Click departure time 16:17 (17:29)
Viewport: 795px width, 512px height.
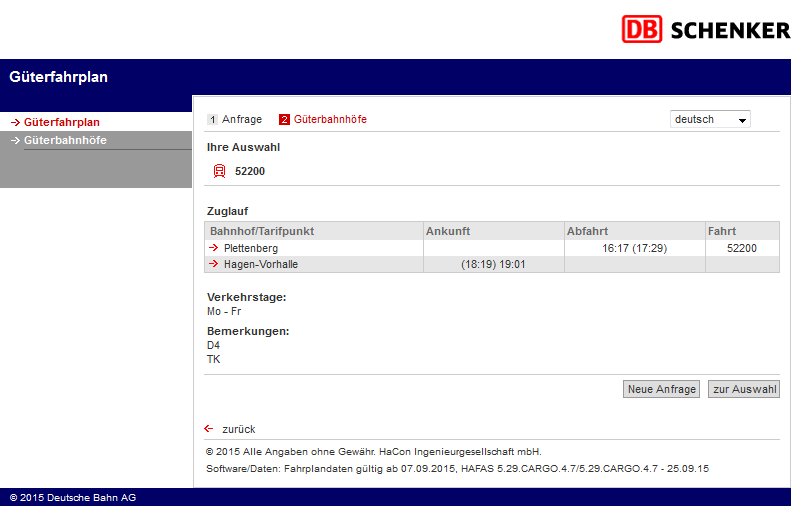click(x=634, y=248)
